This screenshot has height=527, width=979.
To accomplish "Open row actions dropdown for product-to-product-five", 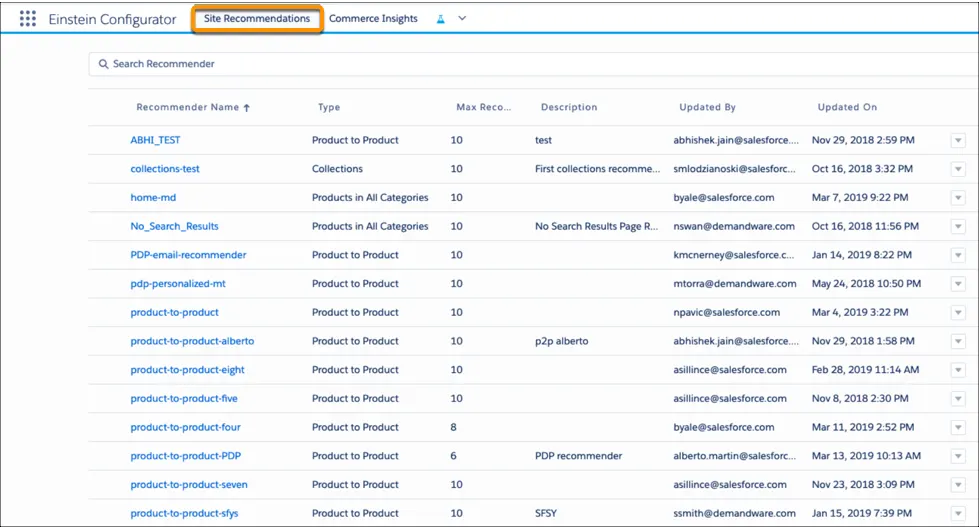I will click(958, 399).
